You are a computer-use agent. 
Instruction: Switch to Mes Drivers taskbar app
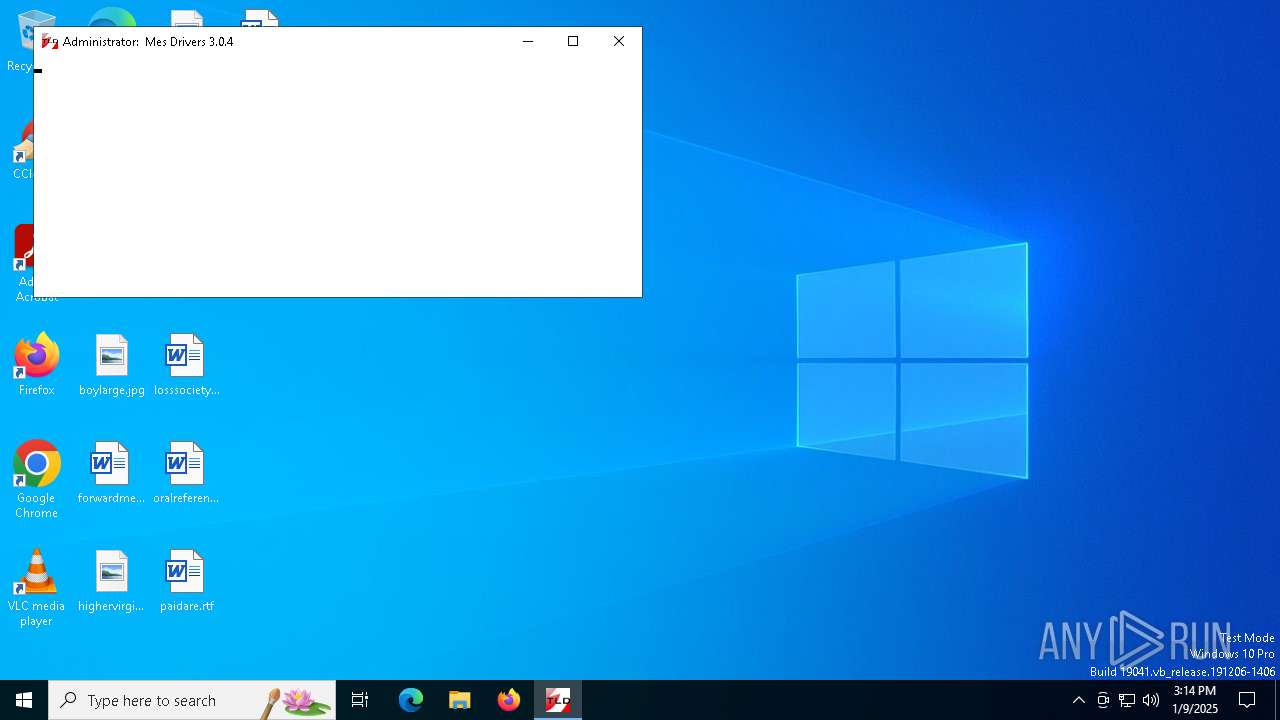coord(558,700)
